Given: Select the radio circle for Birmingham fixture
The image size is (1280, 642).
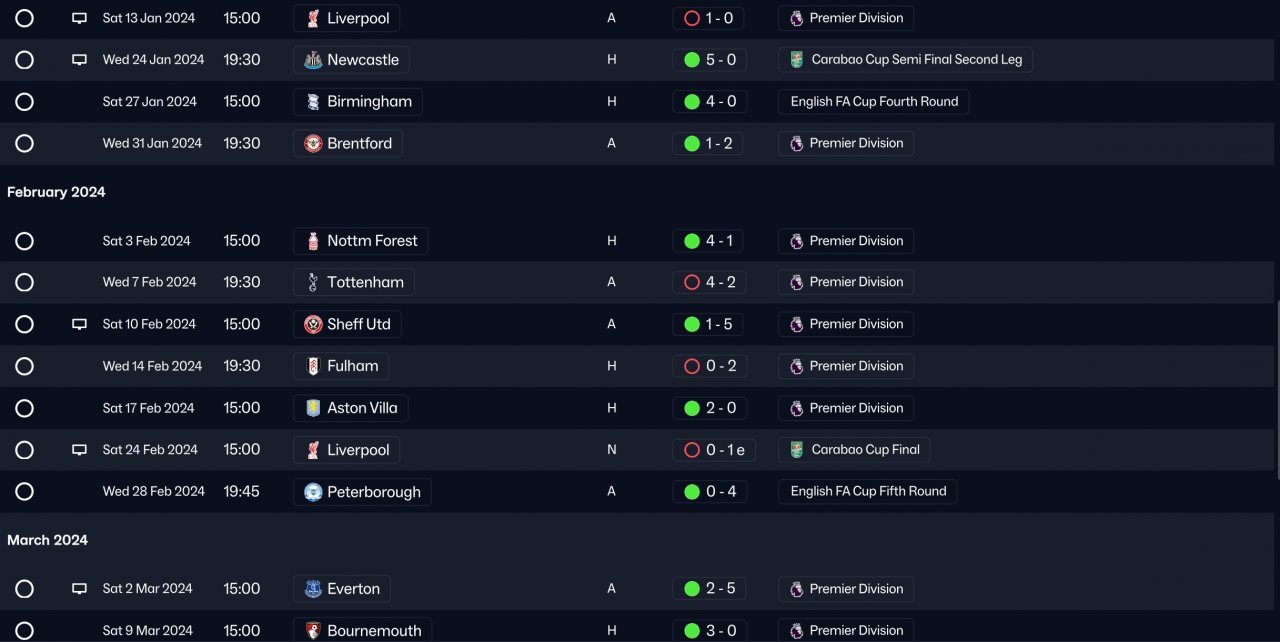Looking at the screenshot, I should [25, 102].
